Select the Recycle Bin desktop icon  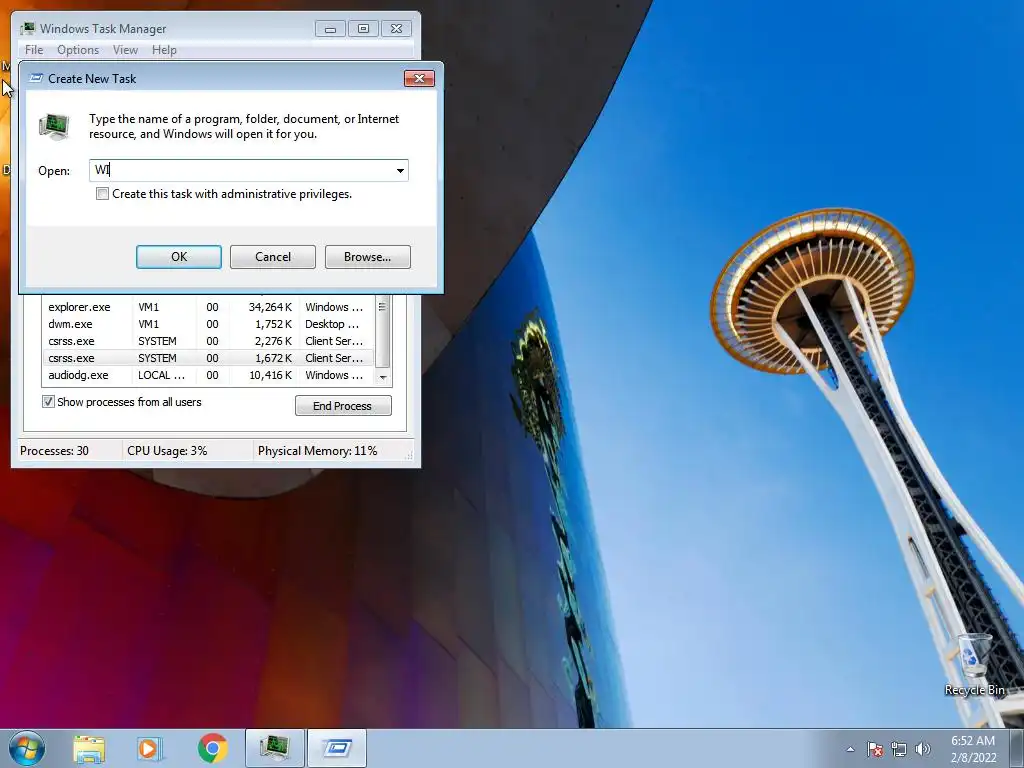tap(974, 665)
